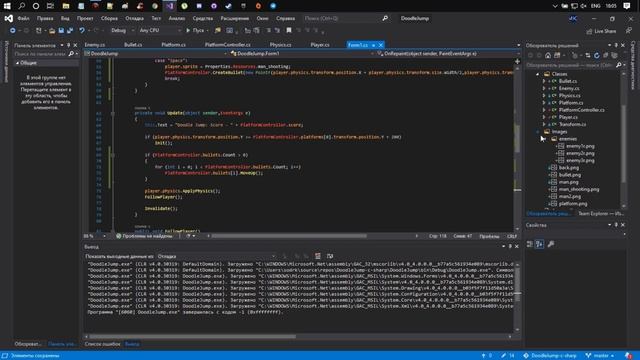Viewport: 640px width, 360px height.
Task: Click the Properties panel wrench icon
Action: tap(551, 244)
